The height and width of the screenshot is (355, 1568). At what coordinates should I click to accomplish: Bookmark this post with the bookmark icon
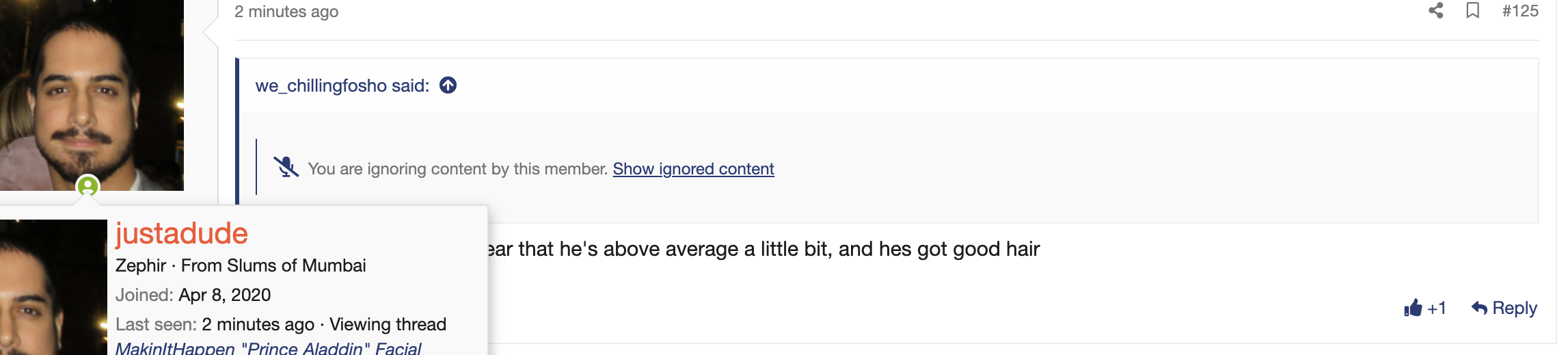1473,11
